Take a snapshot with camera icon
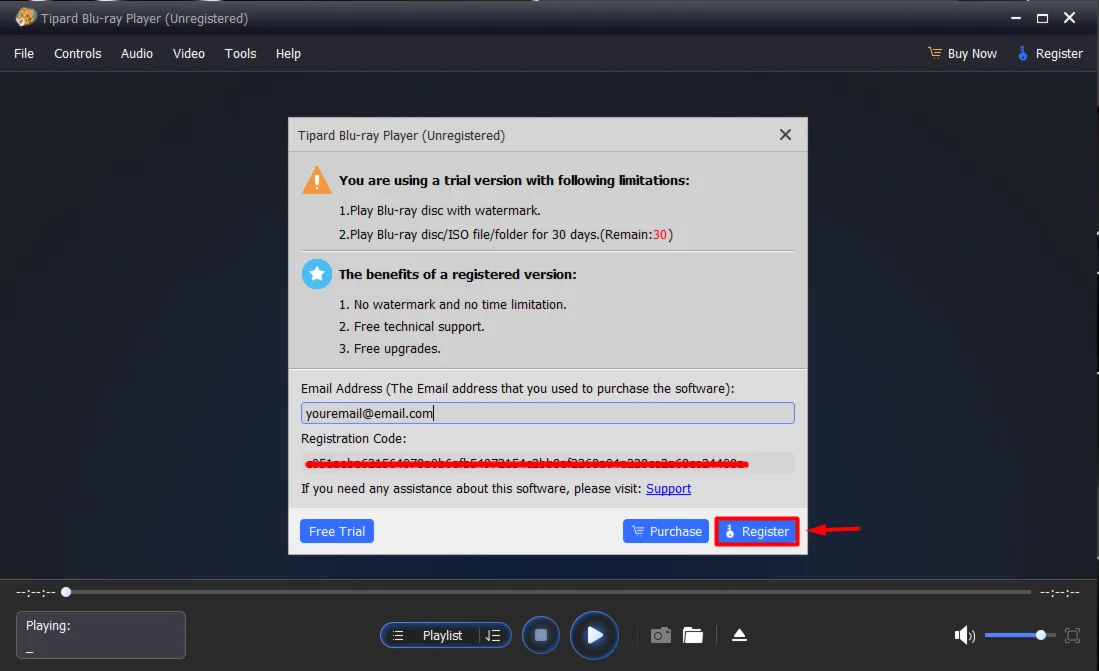Image resolution: width=1099 pixels, height=671 pixels. click(x=660, y=635)
